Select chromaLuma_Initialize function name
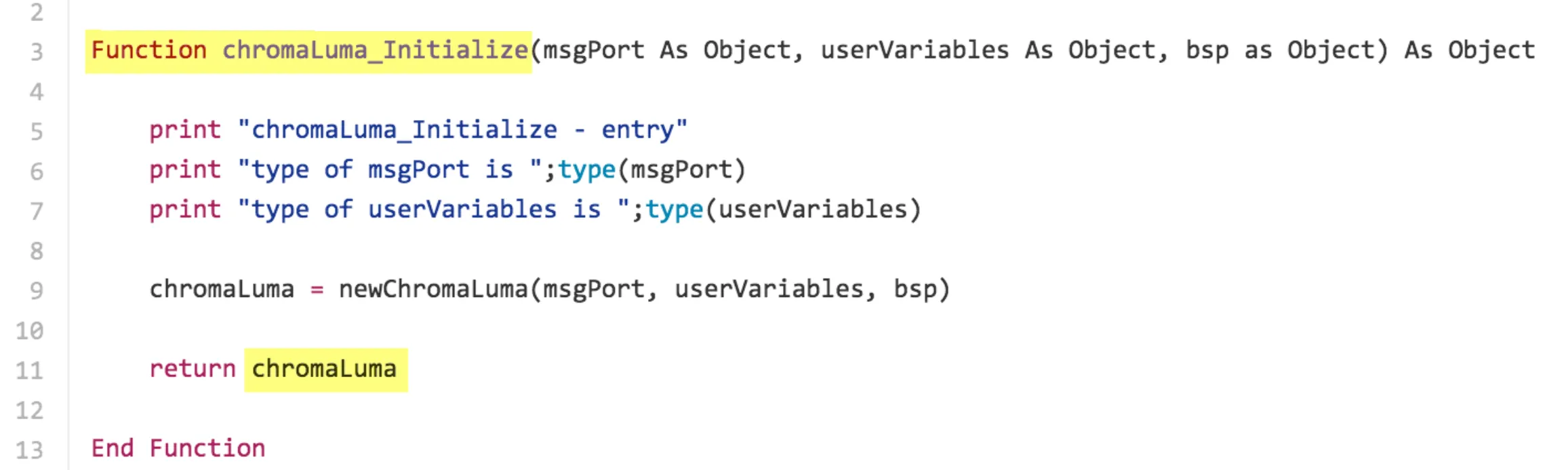Screen dimensions: 1568x470 click(x=375, y=50)
